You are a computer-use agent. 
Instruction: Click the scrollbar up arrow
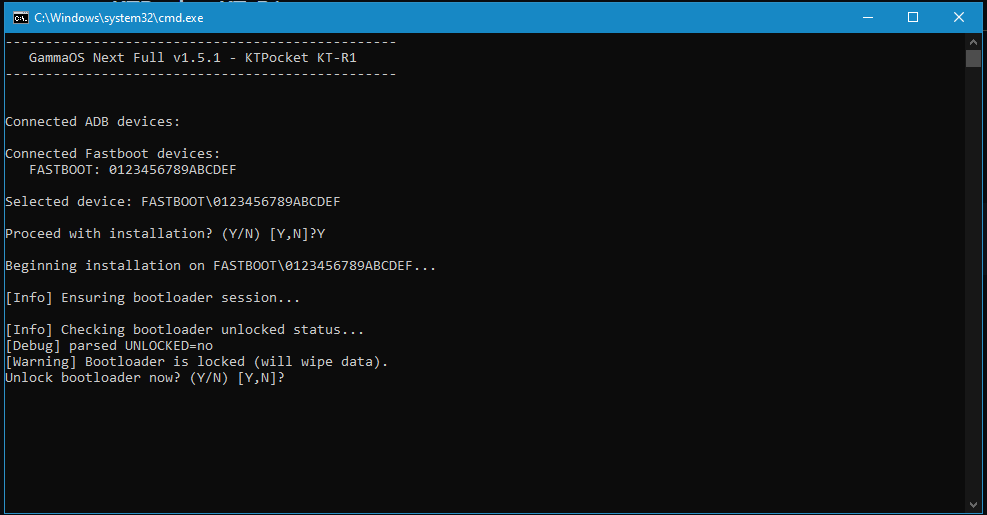click(973, 42)
